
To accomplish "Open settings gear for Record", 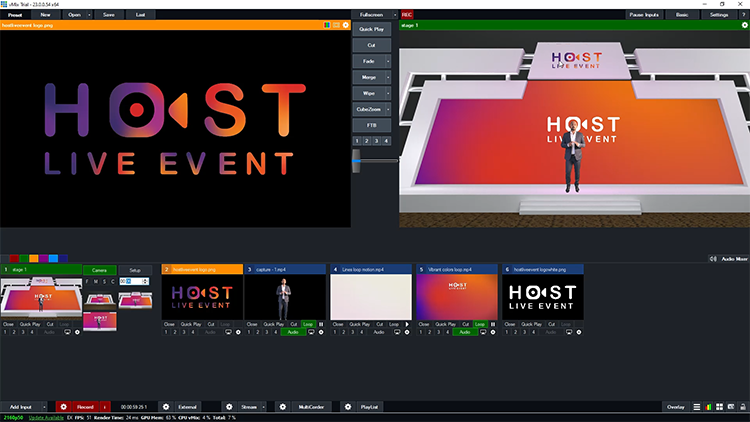I will (x=62, y=407).
